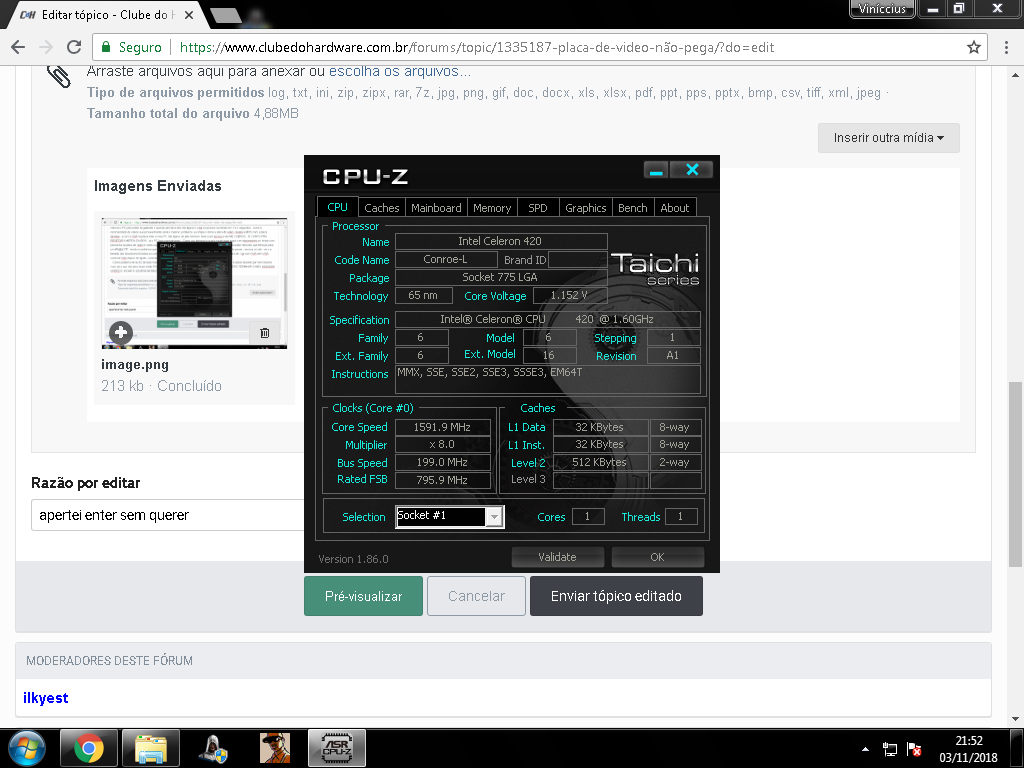Open Windows Start menu
The width and height of the screenshot is (1024, 768).
coord(27,748)
